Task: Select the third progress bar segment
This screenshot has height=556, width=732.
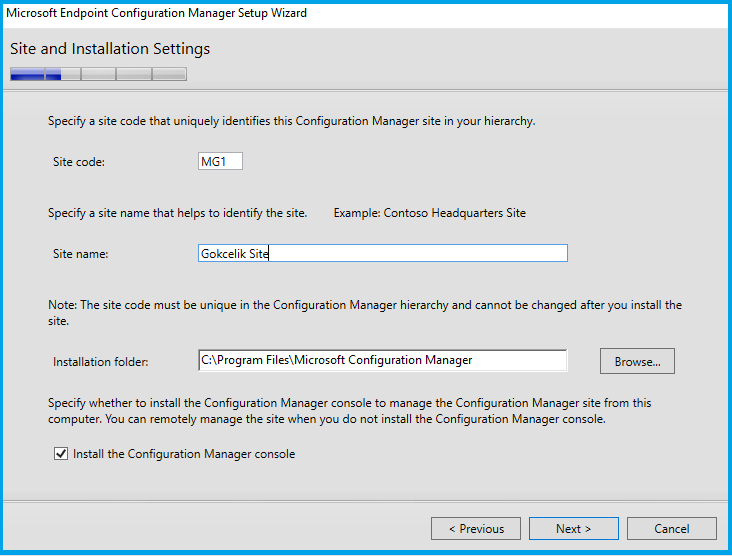Action: pos(98,74)
